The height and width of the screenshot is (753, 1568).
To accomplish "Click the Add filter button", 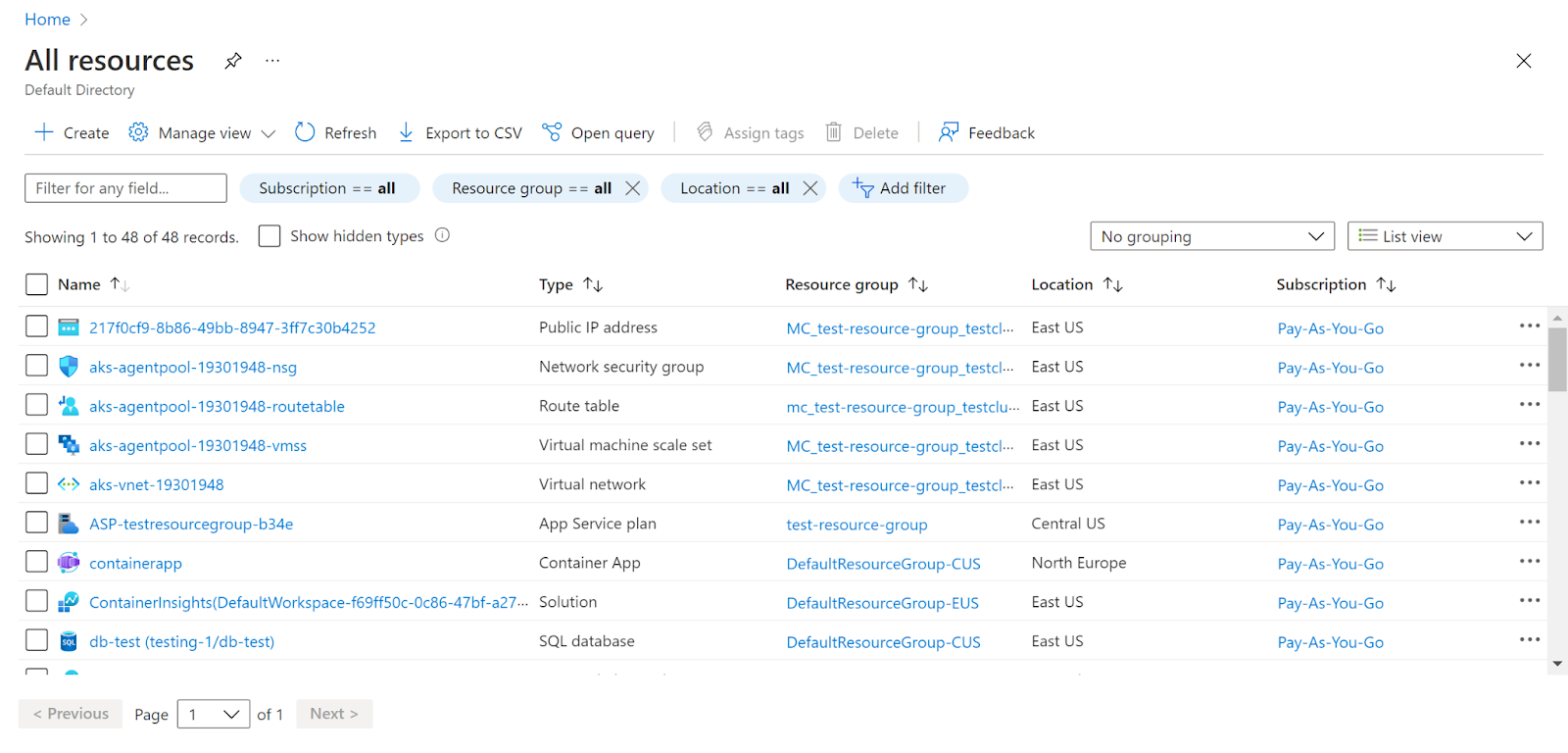I will pos(902,188).
